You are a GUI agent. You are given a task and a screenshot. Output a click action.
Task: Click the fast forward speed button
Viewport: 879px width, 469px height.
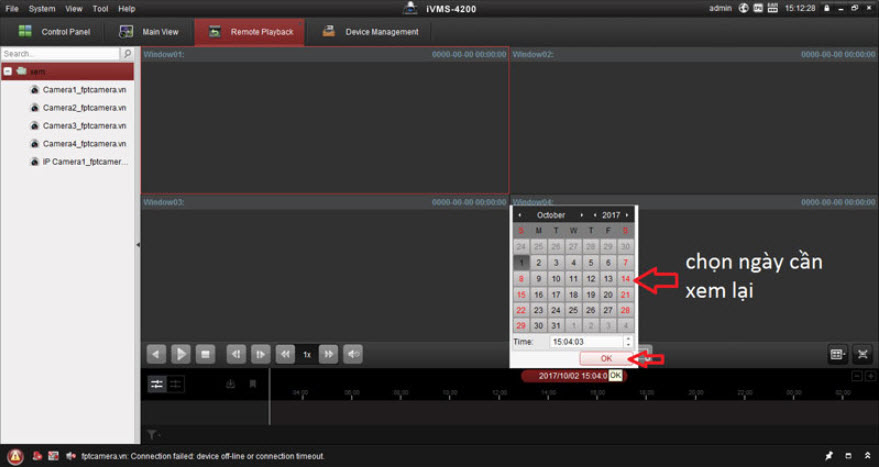(x=329, y=354)
